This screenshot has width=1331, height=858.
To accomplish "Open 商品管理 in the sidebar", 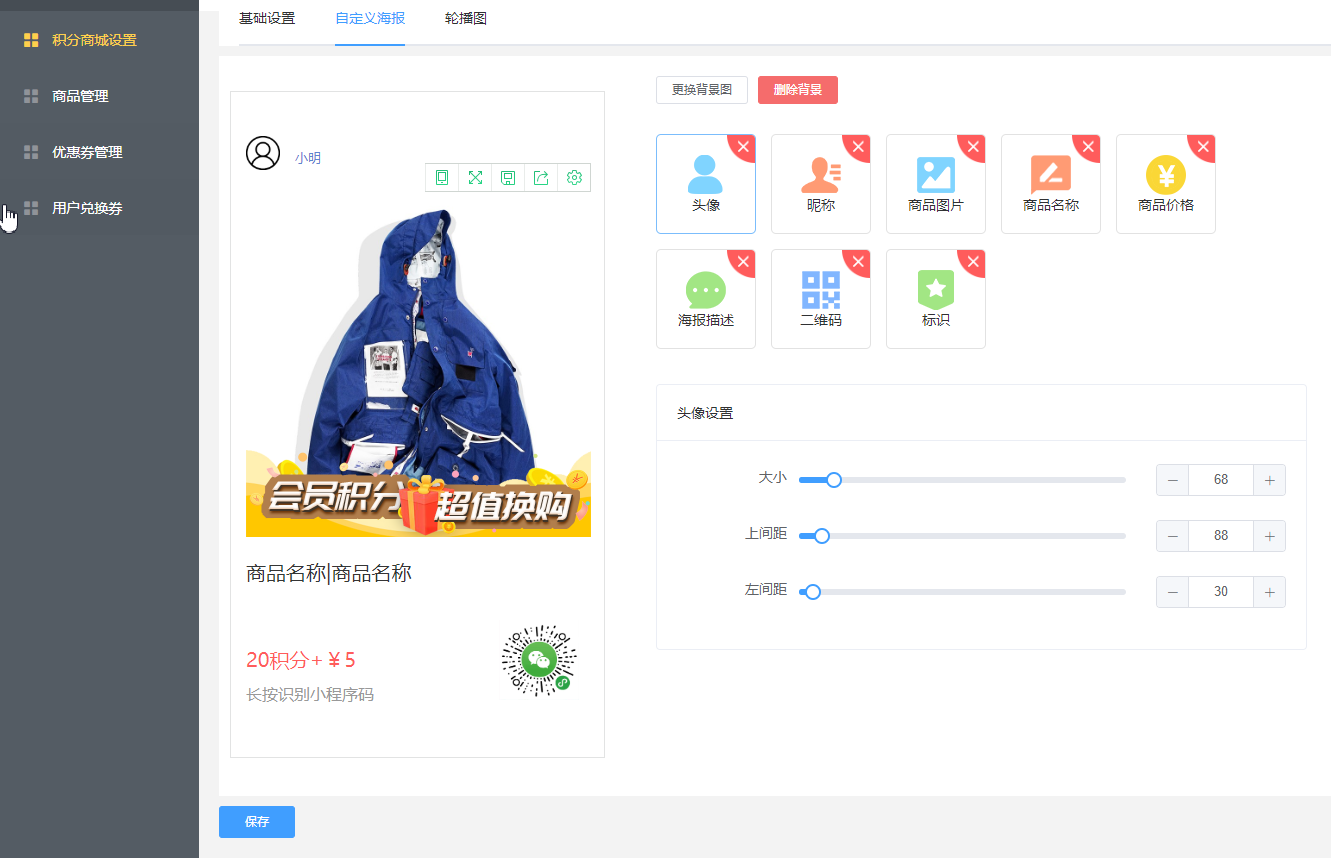I will click(99, 96).
